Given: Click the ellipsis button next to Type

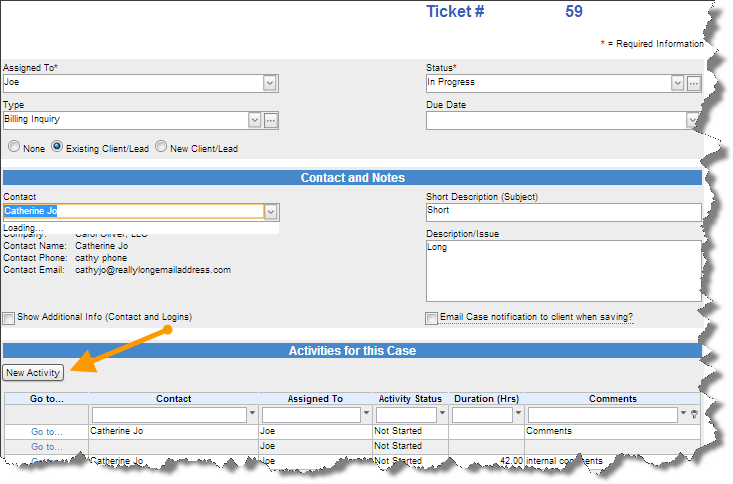Looking at the screenshot, I should 270,121.
